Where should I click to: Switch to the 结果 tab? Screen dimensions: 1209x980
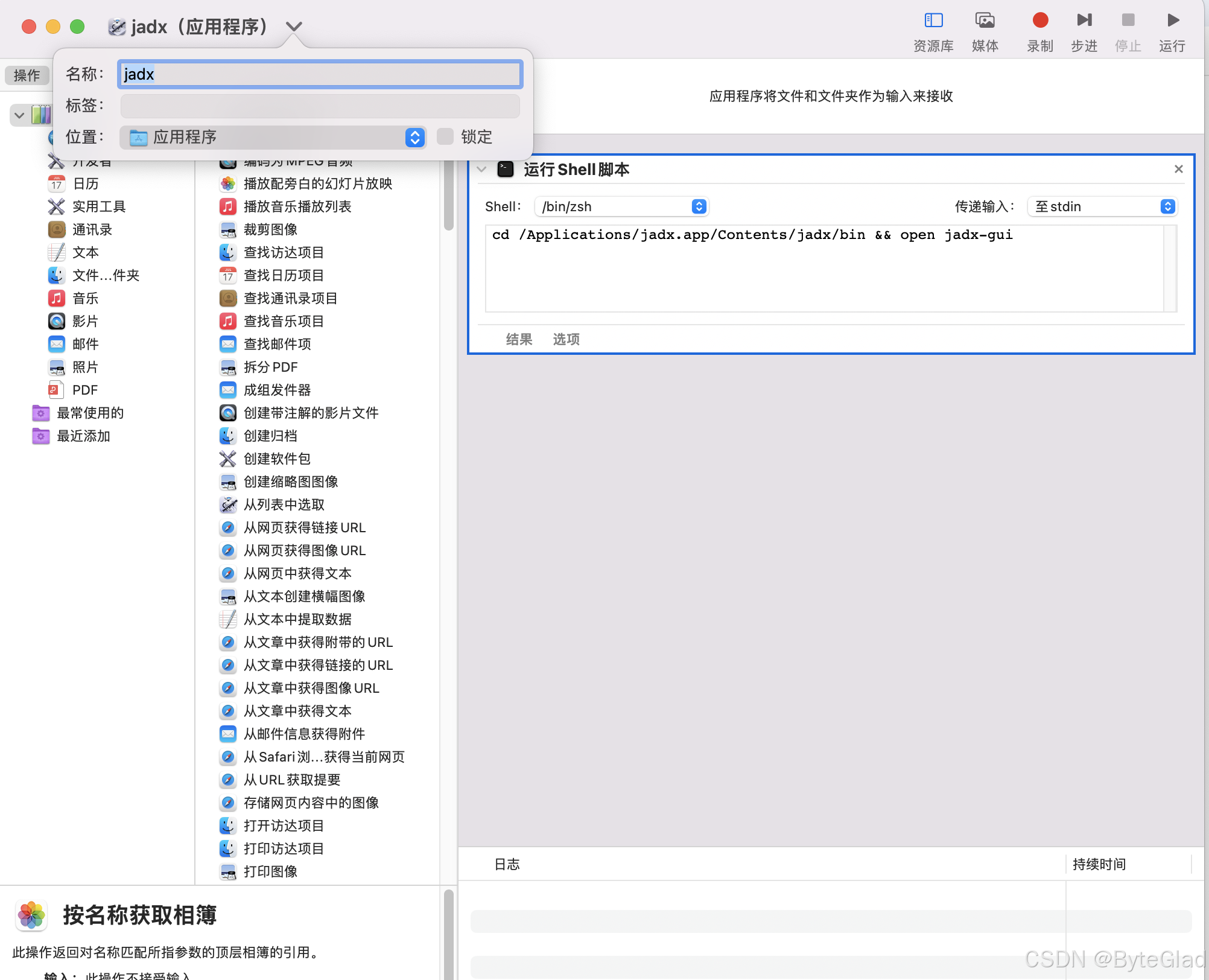click(518, 339)
